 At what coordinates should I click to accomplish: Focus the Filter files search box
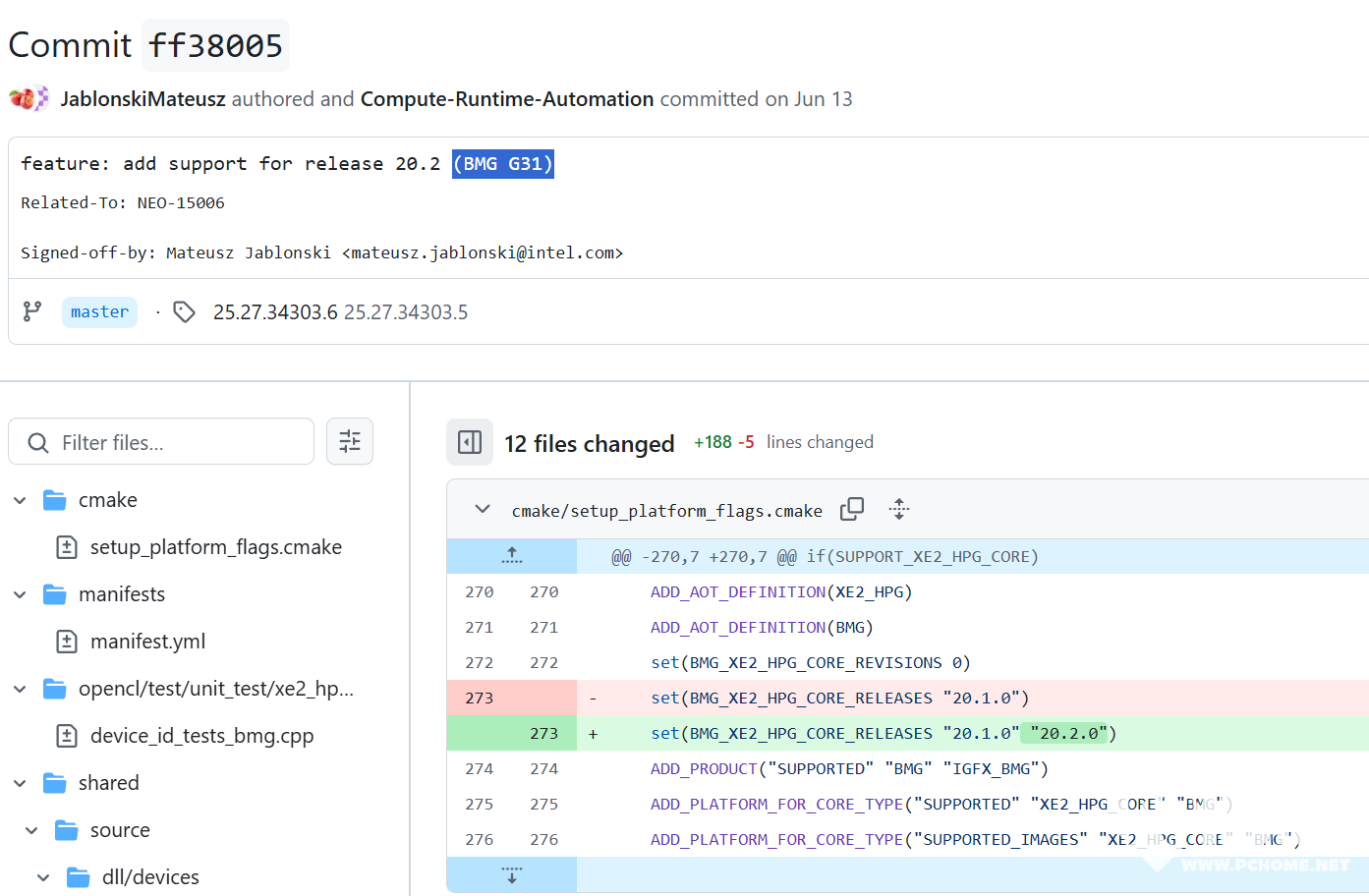coord(161,441)
